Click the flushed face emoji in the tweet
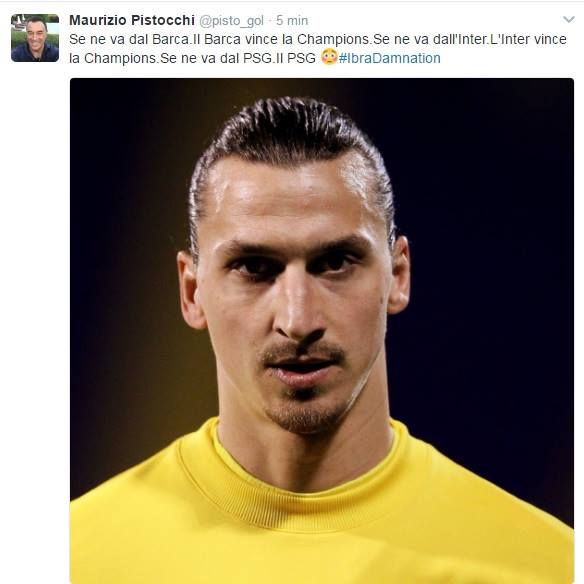Image resolution: width=584 pixels, height=584 pixels. pyautogui.click(x=329, y=57)
